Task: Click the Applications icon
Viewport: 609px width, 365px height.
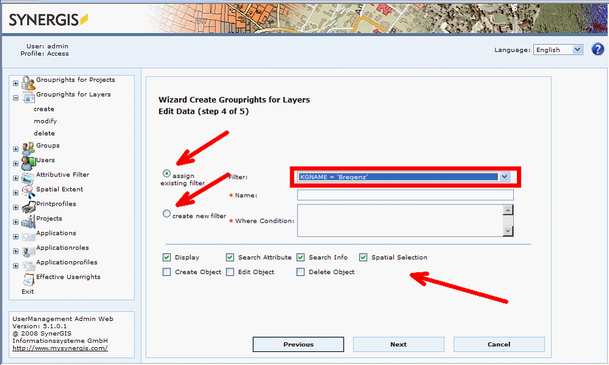Action: 28,236
